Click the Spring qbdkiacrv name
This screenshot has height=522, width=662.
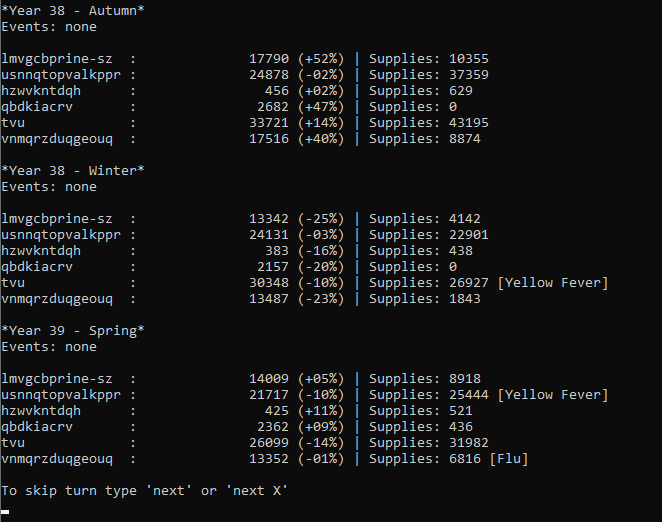click(37, 427)
